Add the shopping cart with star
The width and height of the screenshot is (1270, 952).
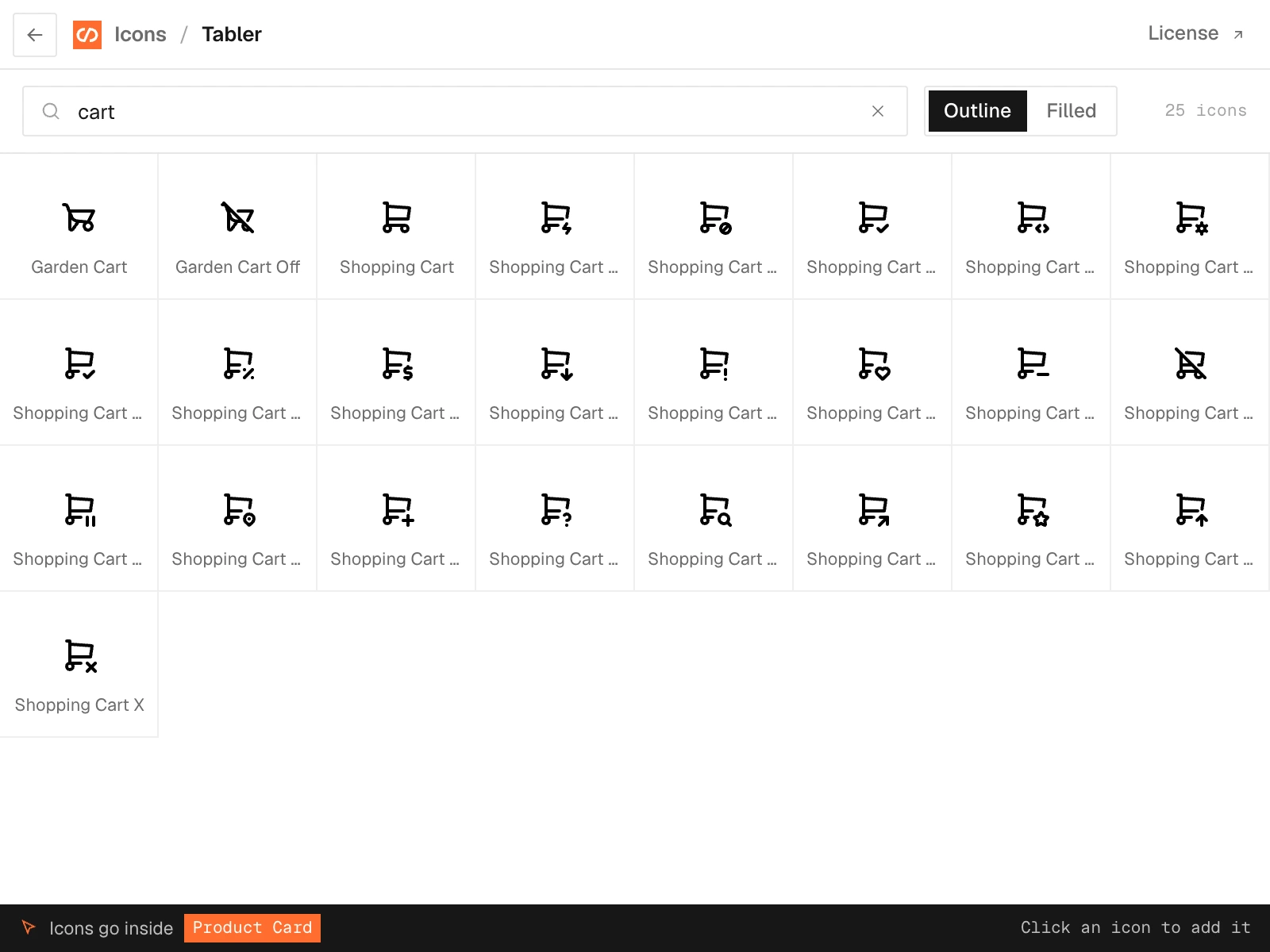click(1032, 519)
